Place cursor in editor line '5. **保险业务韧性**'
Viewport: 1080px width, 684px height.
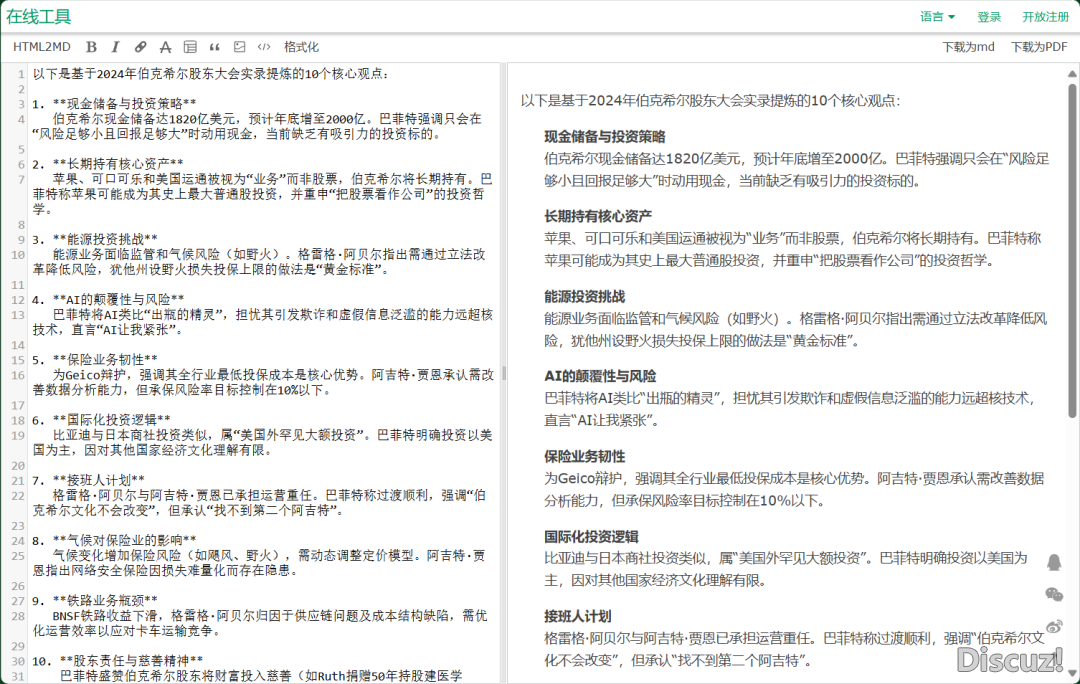click(x=95, y=360)
